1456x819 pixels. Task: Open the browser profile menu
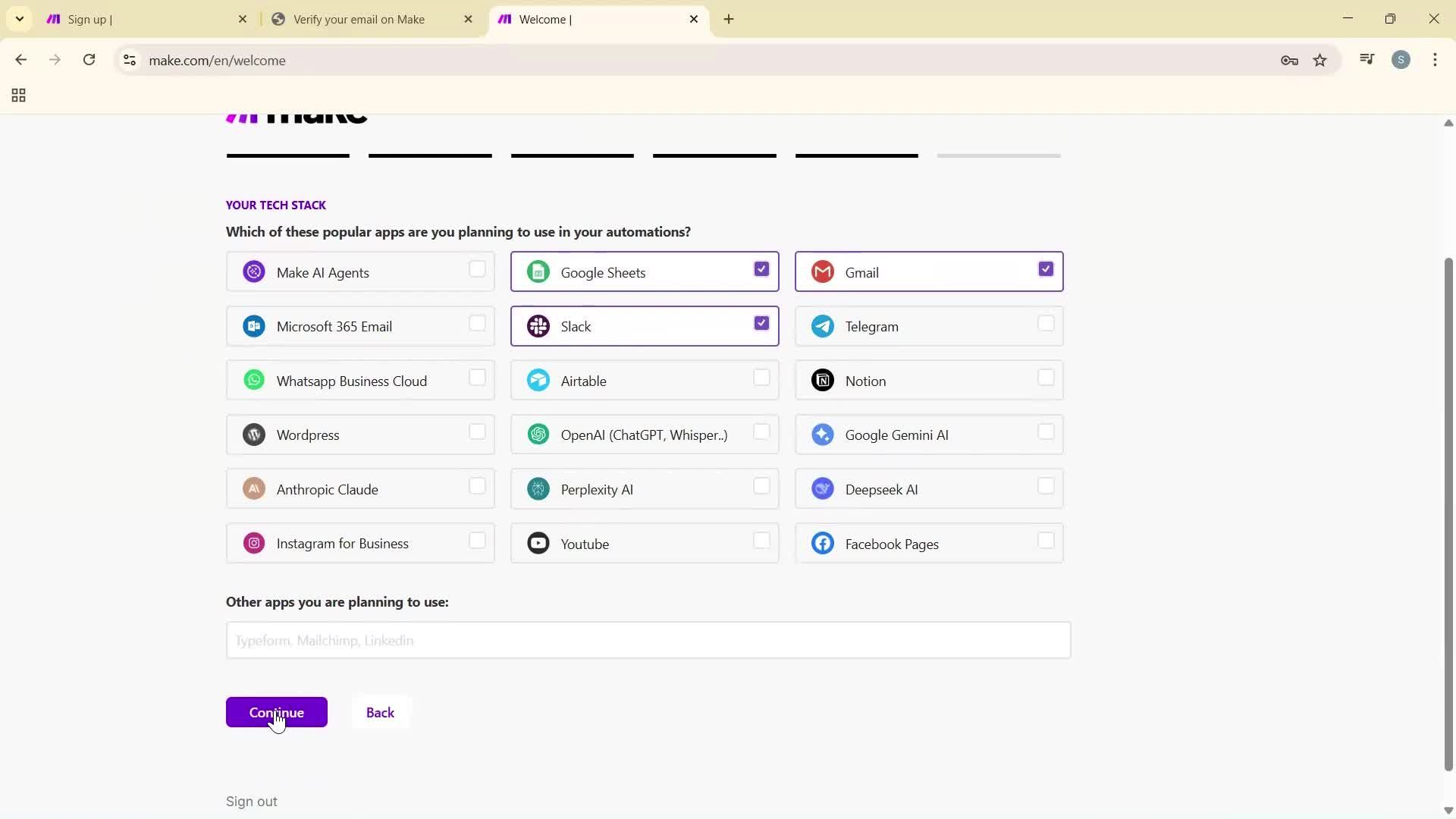1401,60
